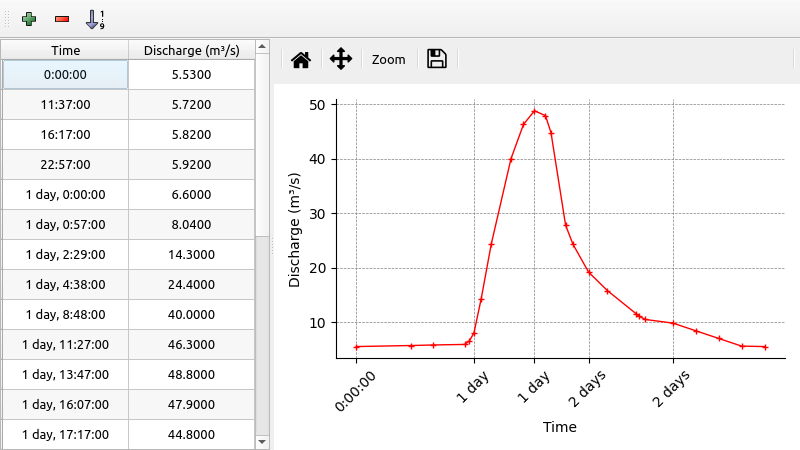Select the 22:57:00 time cell
Viewport: 800px width, 450px height.
pos(65,165)
